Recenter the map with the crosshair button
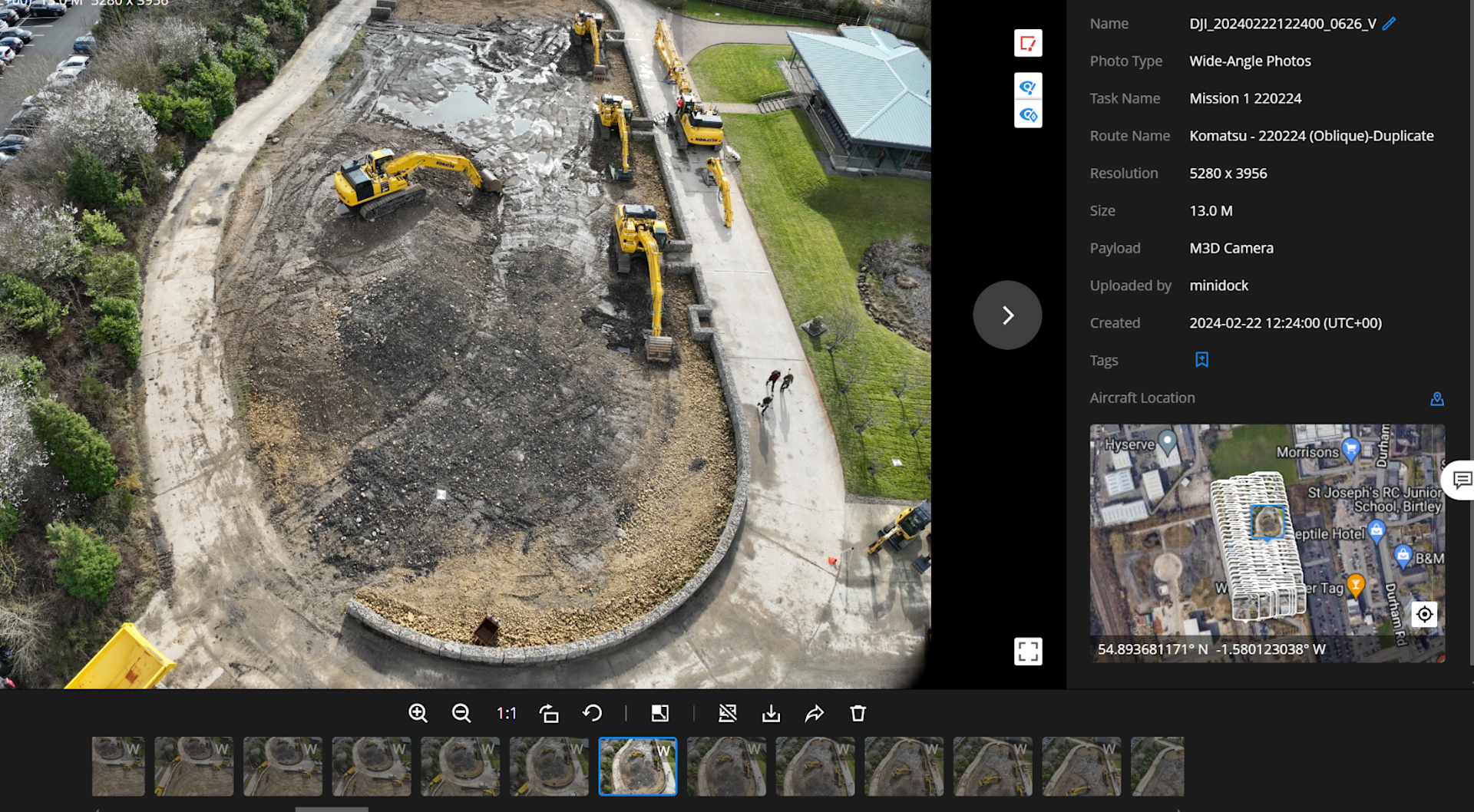Viewport: 1474px width, 812px height. [1424, 614]
